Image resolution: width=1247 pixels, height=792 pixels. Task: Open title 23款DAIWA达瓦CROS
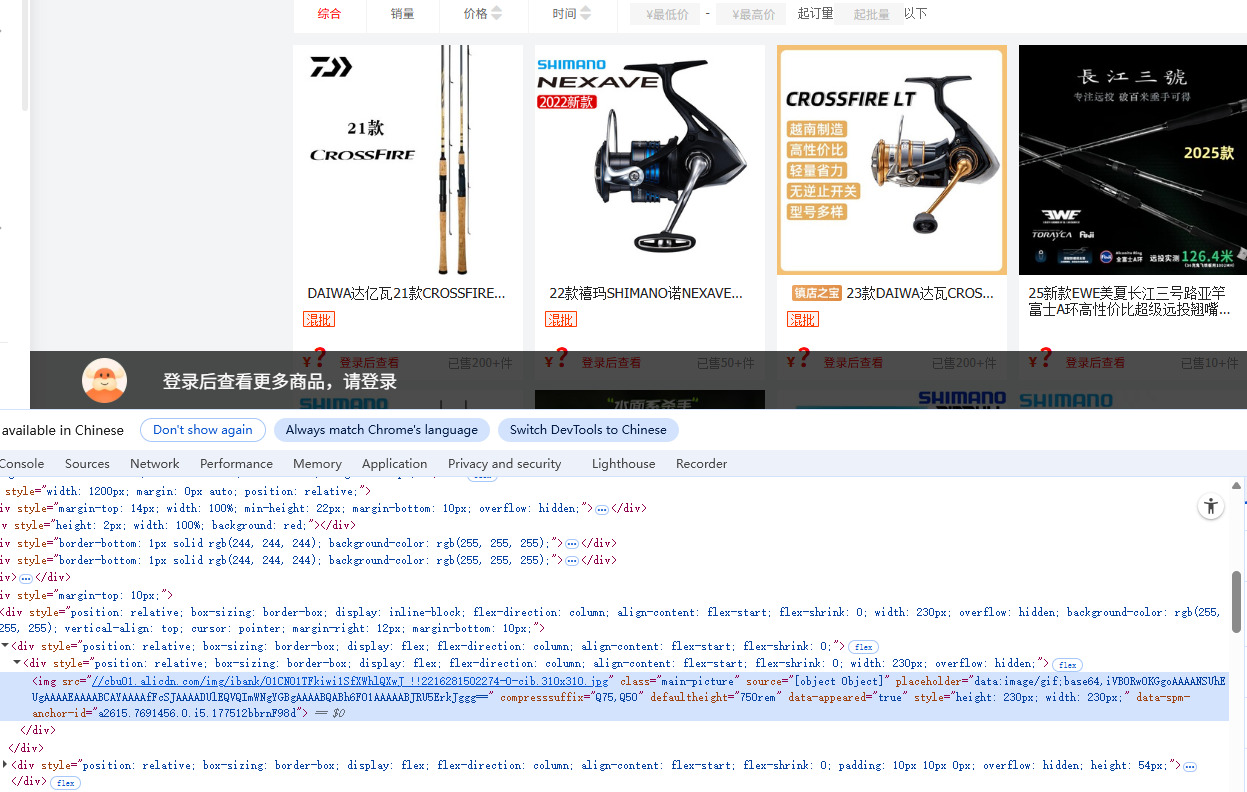pos(920,293)
